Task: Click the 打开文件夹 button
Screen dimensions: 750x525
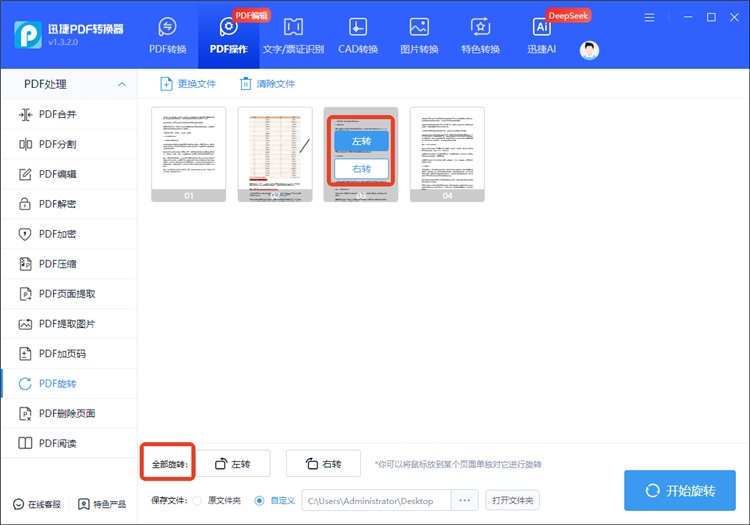Action: coord(512,500)
